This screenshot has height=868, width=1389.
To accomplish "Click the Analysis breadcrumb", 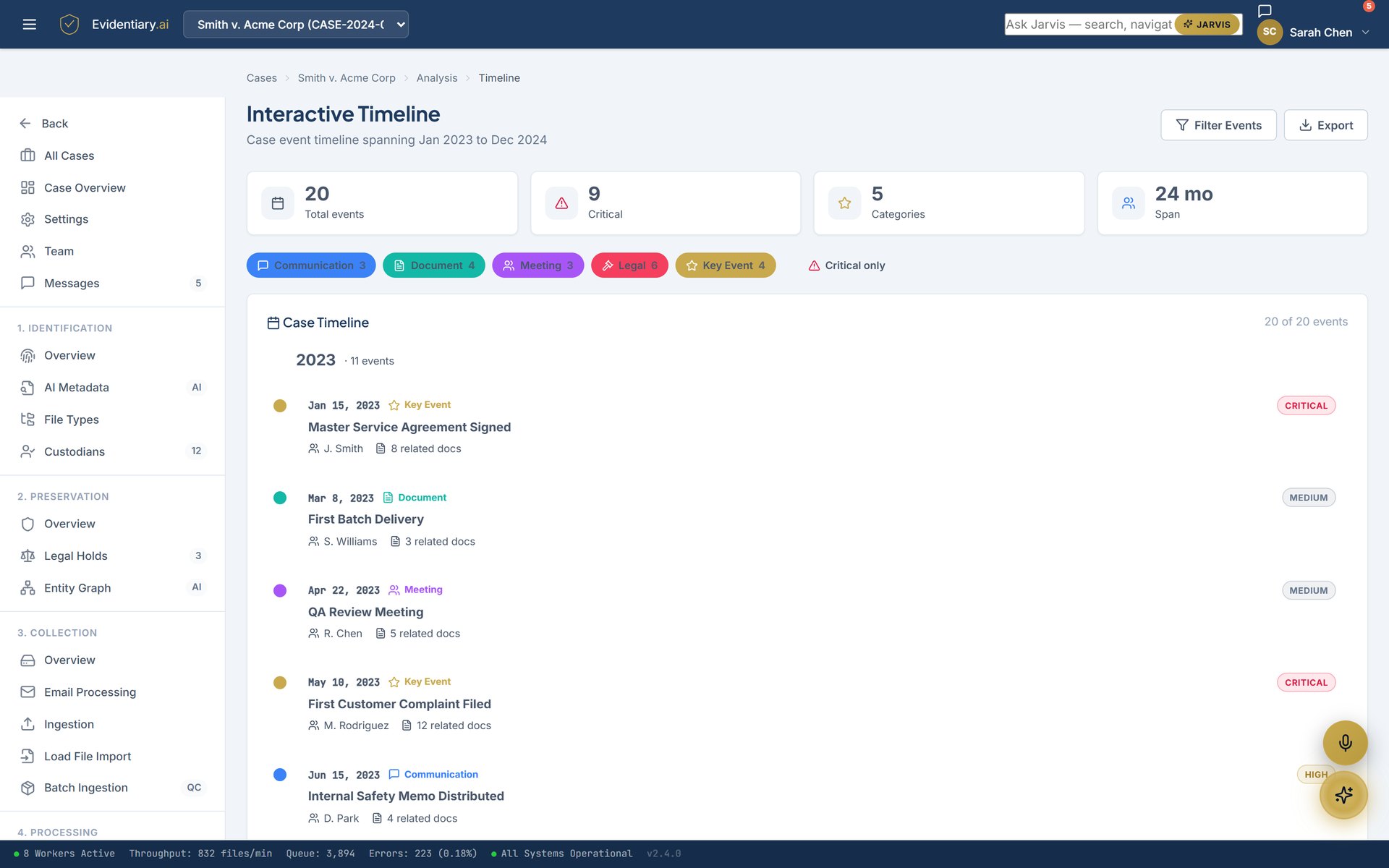I will coord(437,78).
